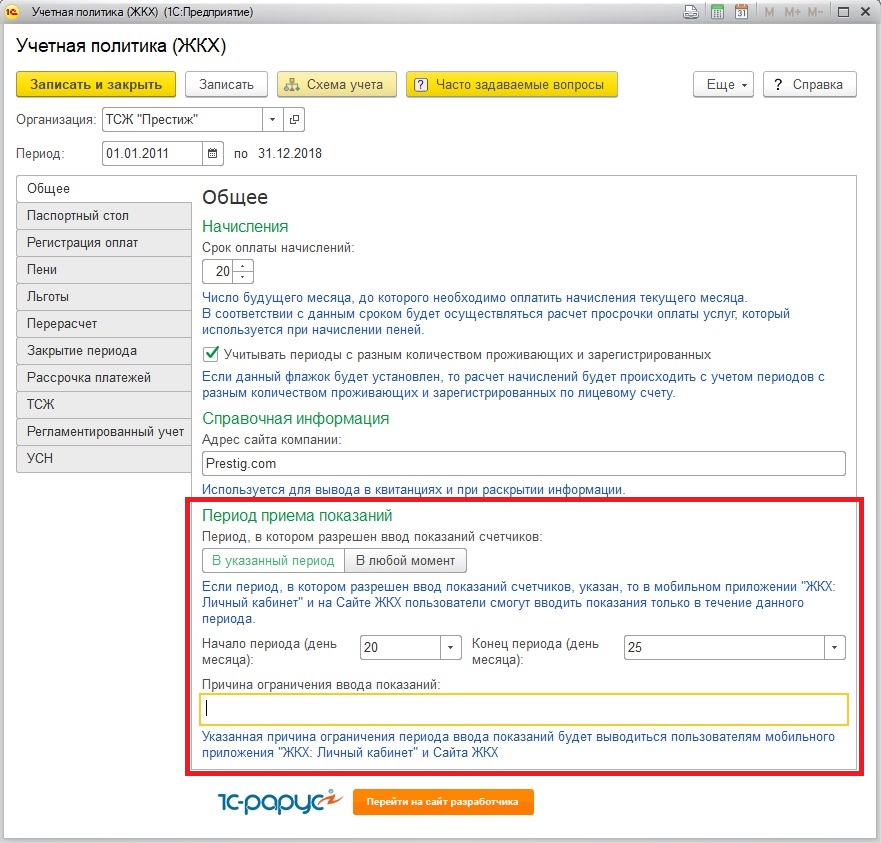Open the calculator icon in title bar
Viewport: 881px width, 843px height.
click(x=717, y=12)
